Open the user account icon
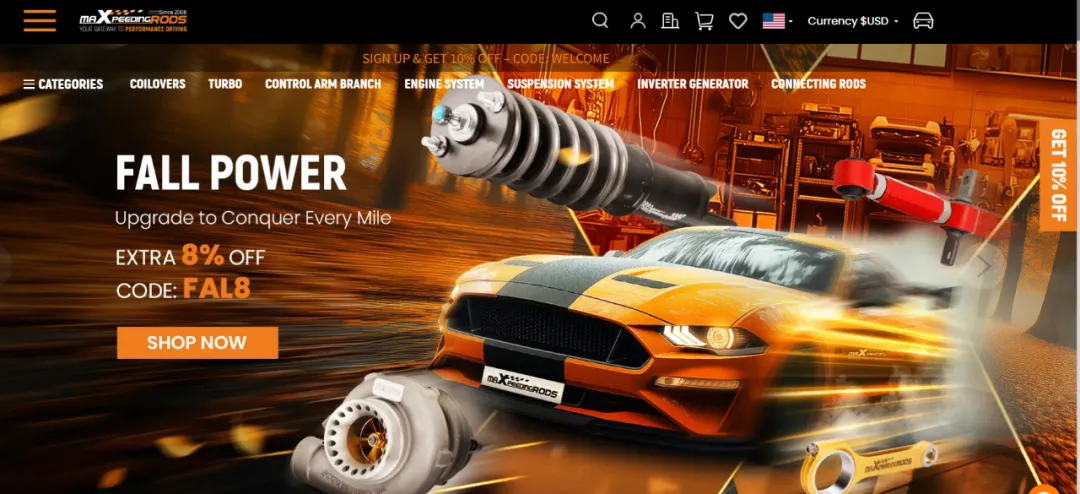 (638, 21)
